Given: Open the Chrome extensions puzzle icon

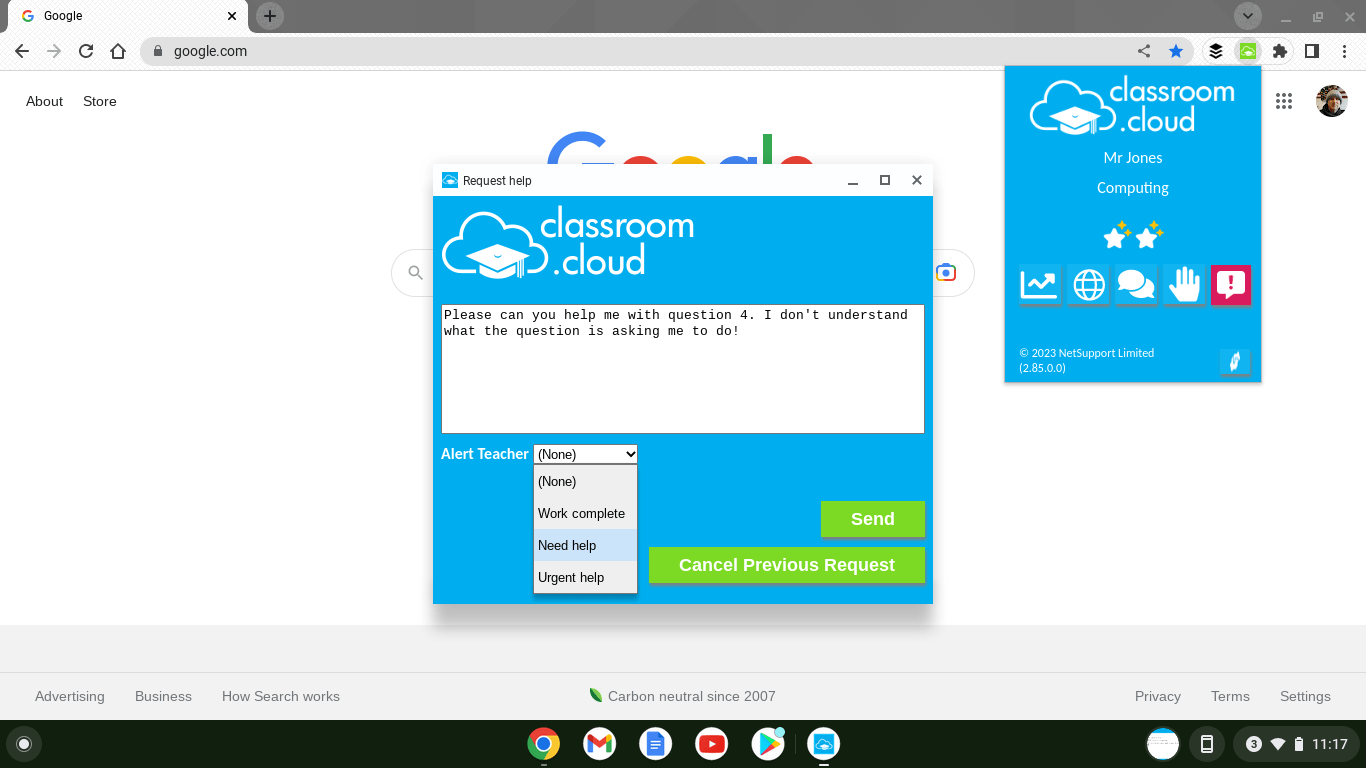Looking at the screenshot, I should pos(1279,51).
